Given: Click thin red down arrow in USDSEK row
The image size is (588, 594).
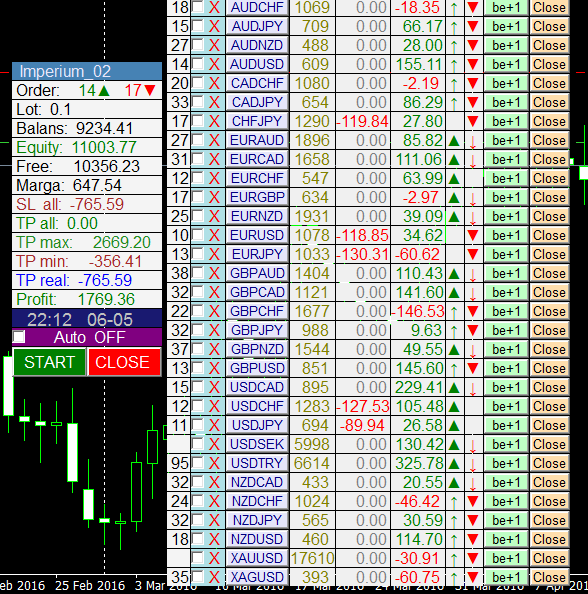Looking at the screenshot, I should 472,445.
